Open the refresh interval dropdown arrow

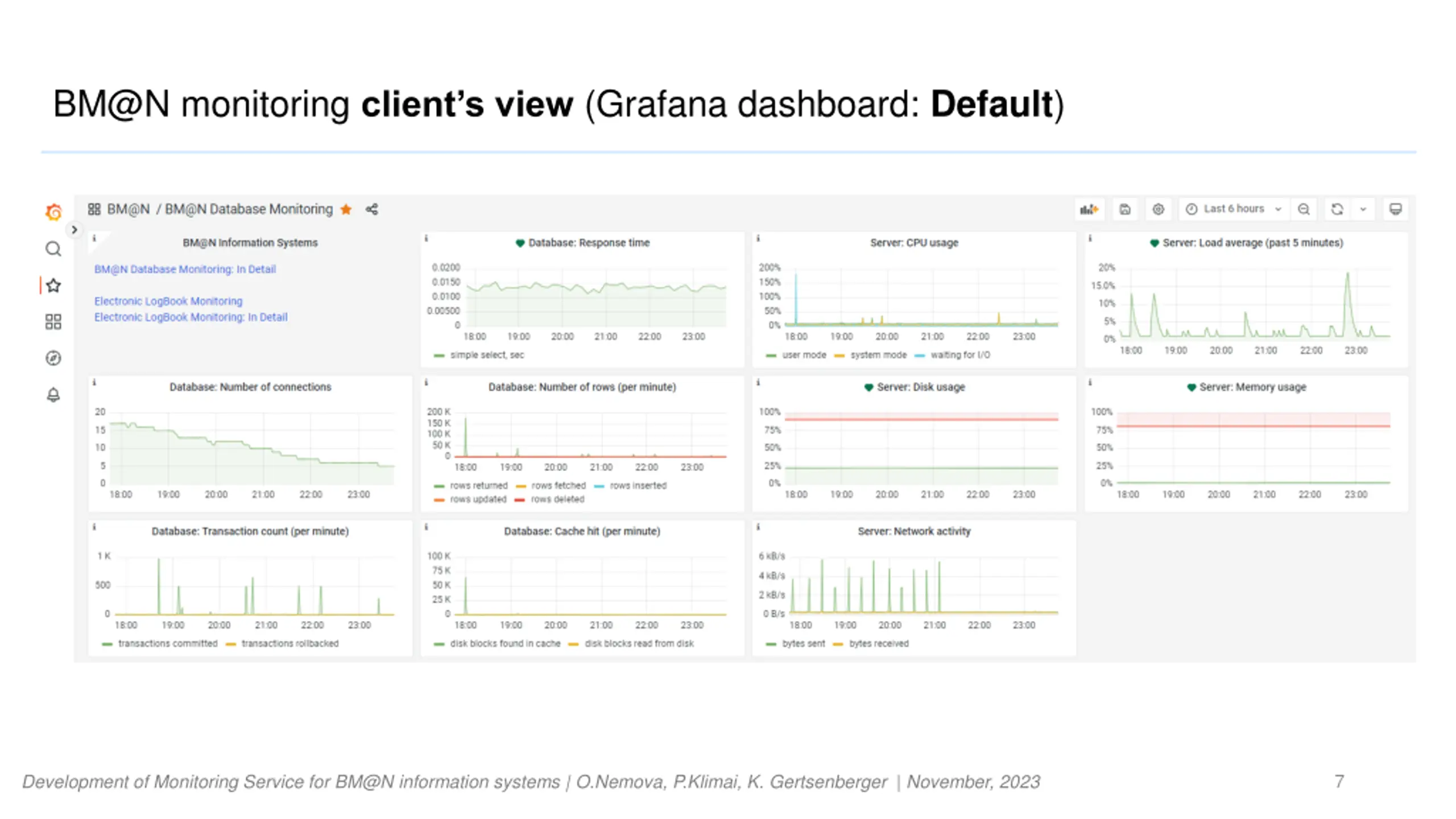click(x=1363, y=209)
